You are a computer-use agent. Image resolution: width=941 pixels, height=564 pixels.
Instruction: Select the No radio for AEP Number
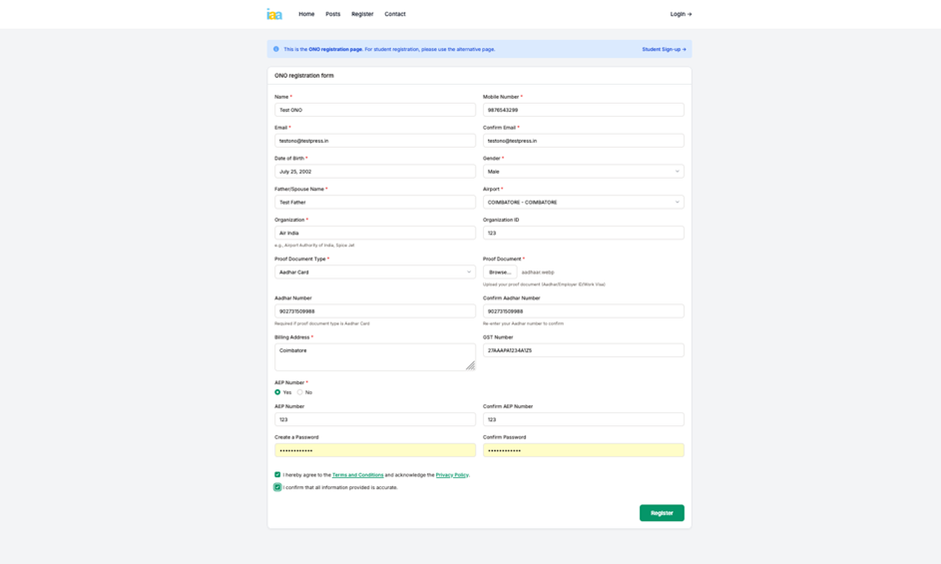[x=300, y=392]
